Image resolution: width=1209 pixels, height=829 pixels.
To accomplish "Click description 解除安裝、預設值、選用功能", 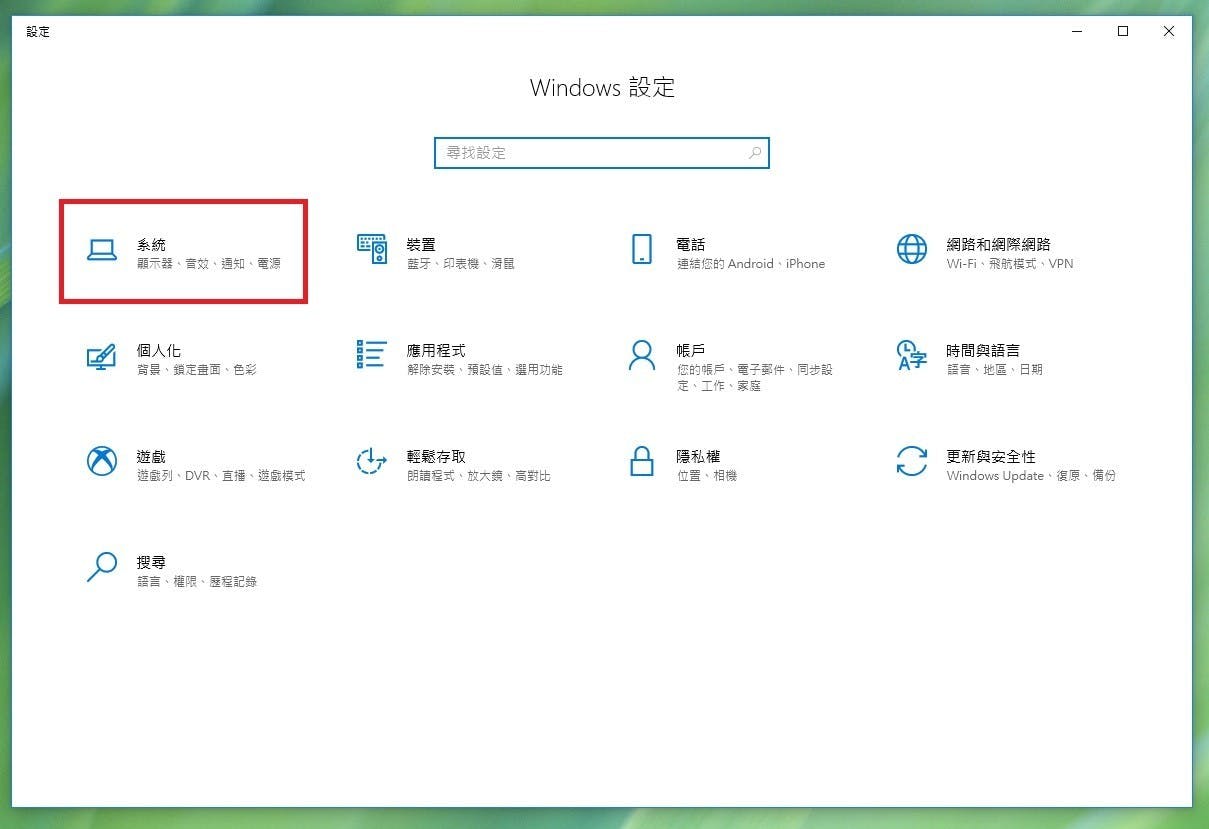I will click(485, 370).
